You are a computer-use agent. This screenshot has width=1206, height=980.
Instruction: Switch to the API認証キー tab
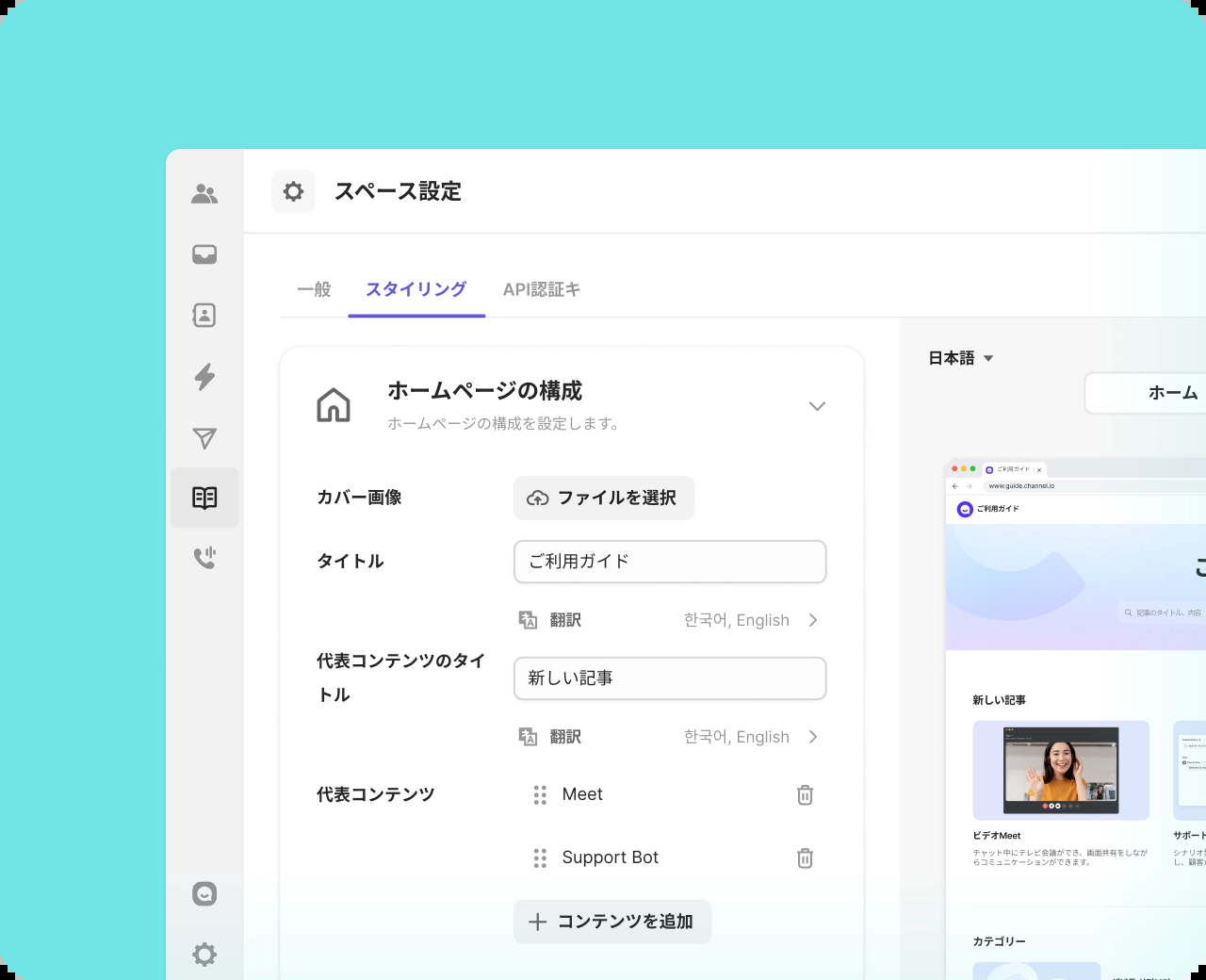coord(542,289)
